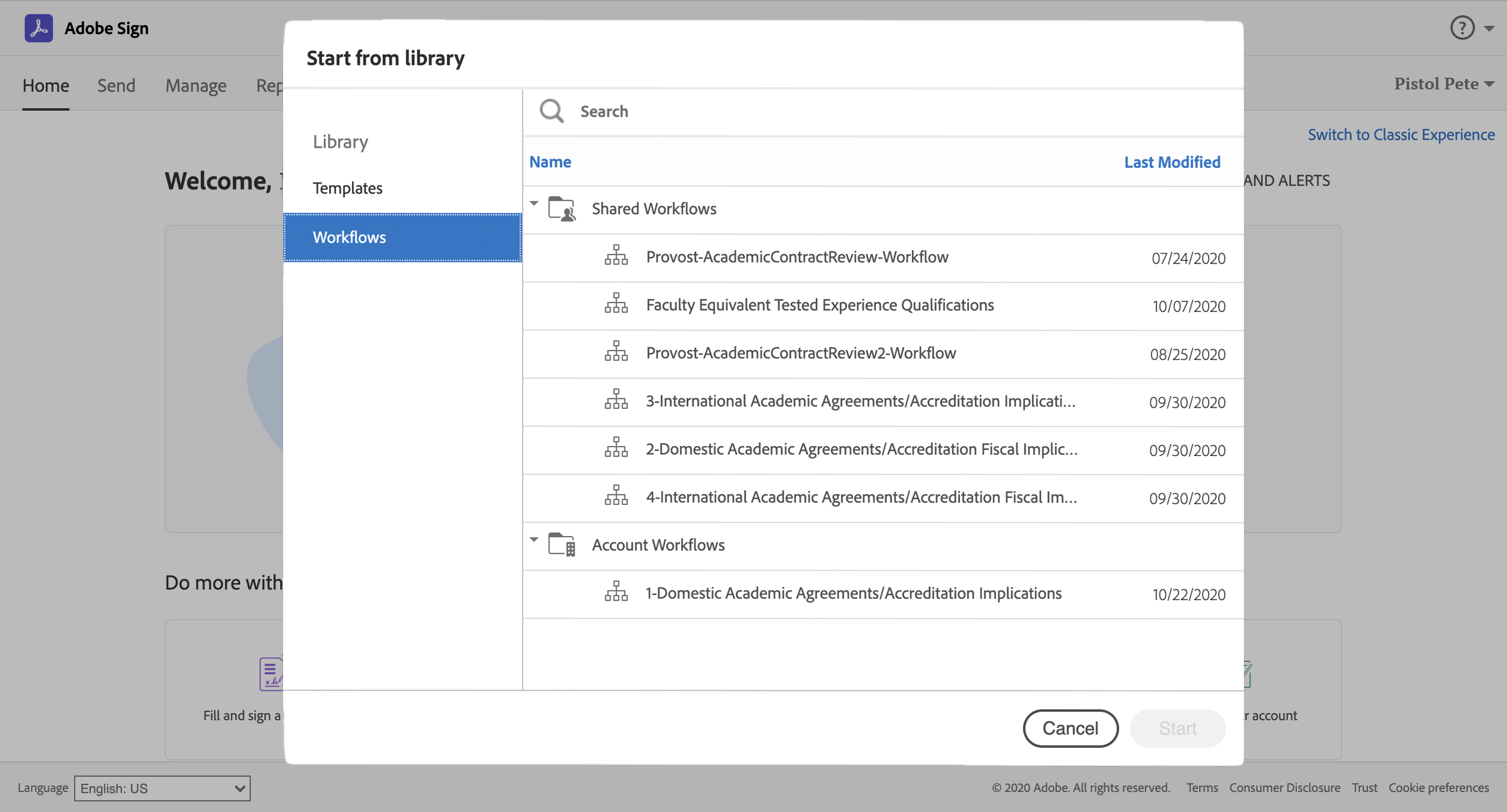Screen dimensions: 1507x812
Task: Click Switch to Classic Experience link
Action: 1401,135
